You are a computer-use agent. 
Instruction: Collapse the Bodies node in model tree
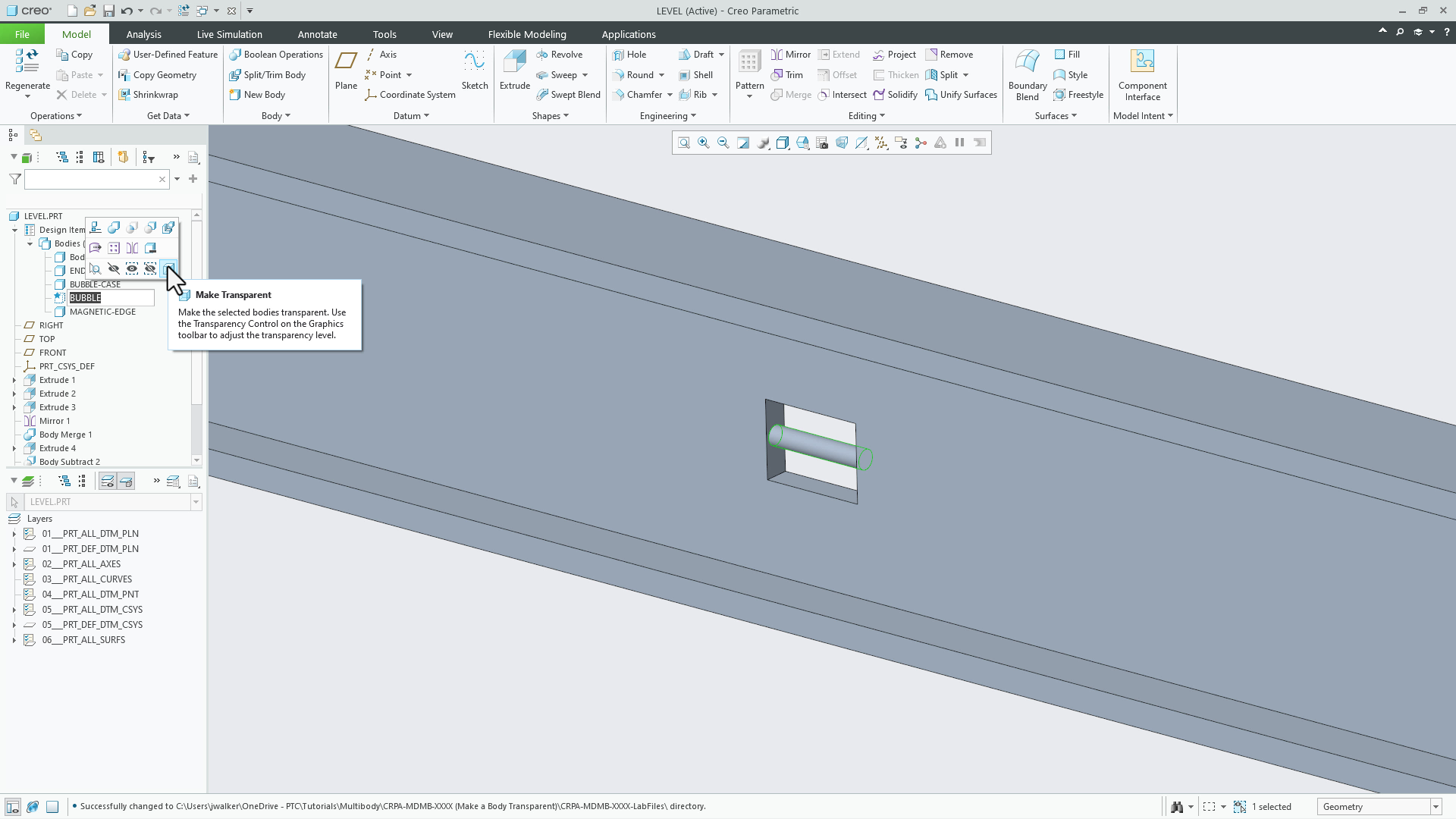pos(30,243)
